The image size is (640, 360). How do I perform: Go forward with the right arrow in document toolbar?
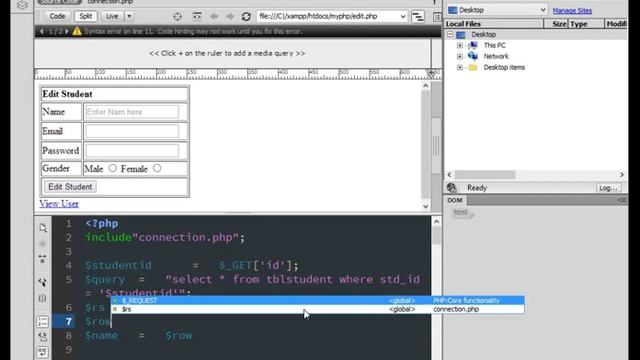pos(230,16)
